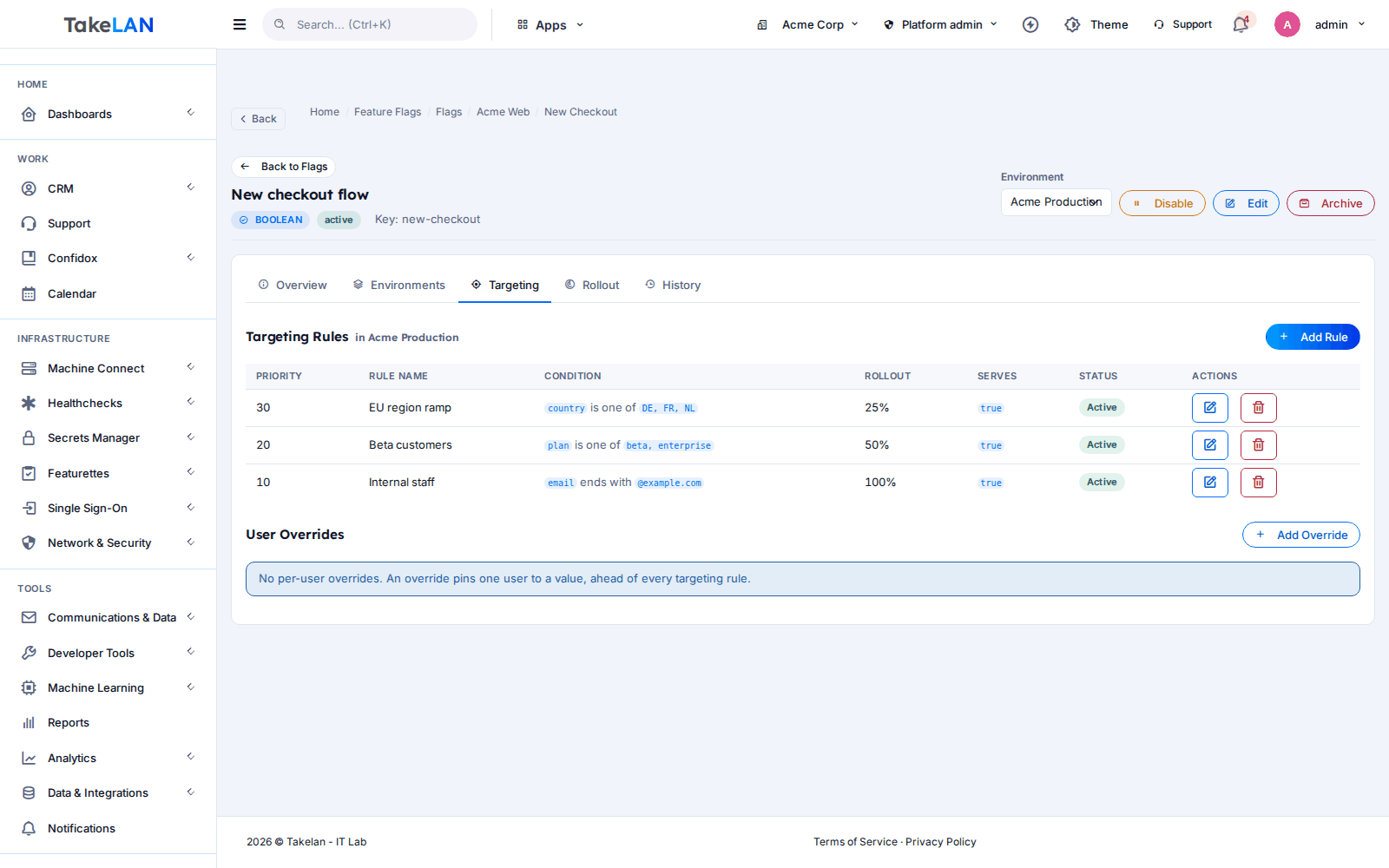Click the Notifications bell in sidebar
The width and height of the screenshot is (1389, 868).
(x=29, y=828)
